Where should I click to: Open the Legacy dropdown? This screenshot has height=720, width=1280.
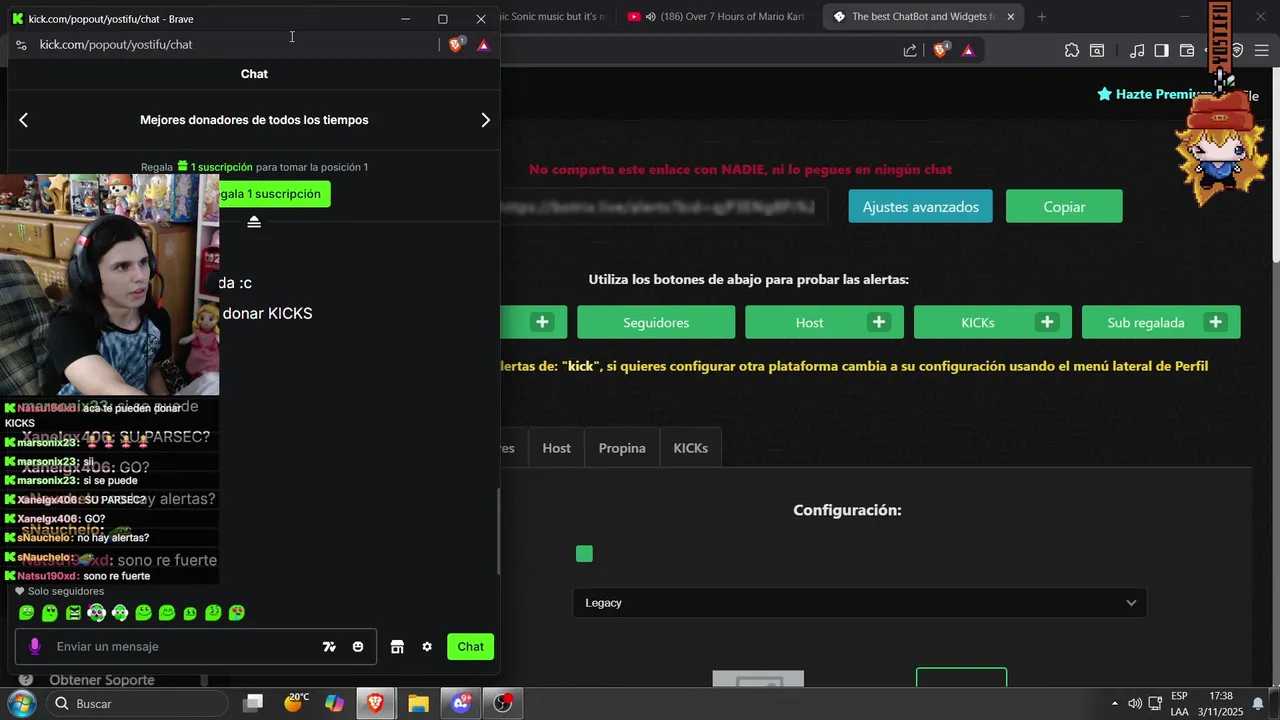coord(860,603)
